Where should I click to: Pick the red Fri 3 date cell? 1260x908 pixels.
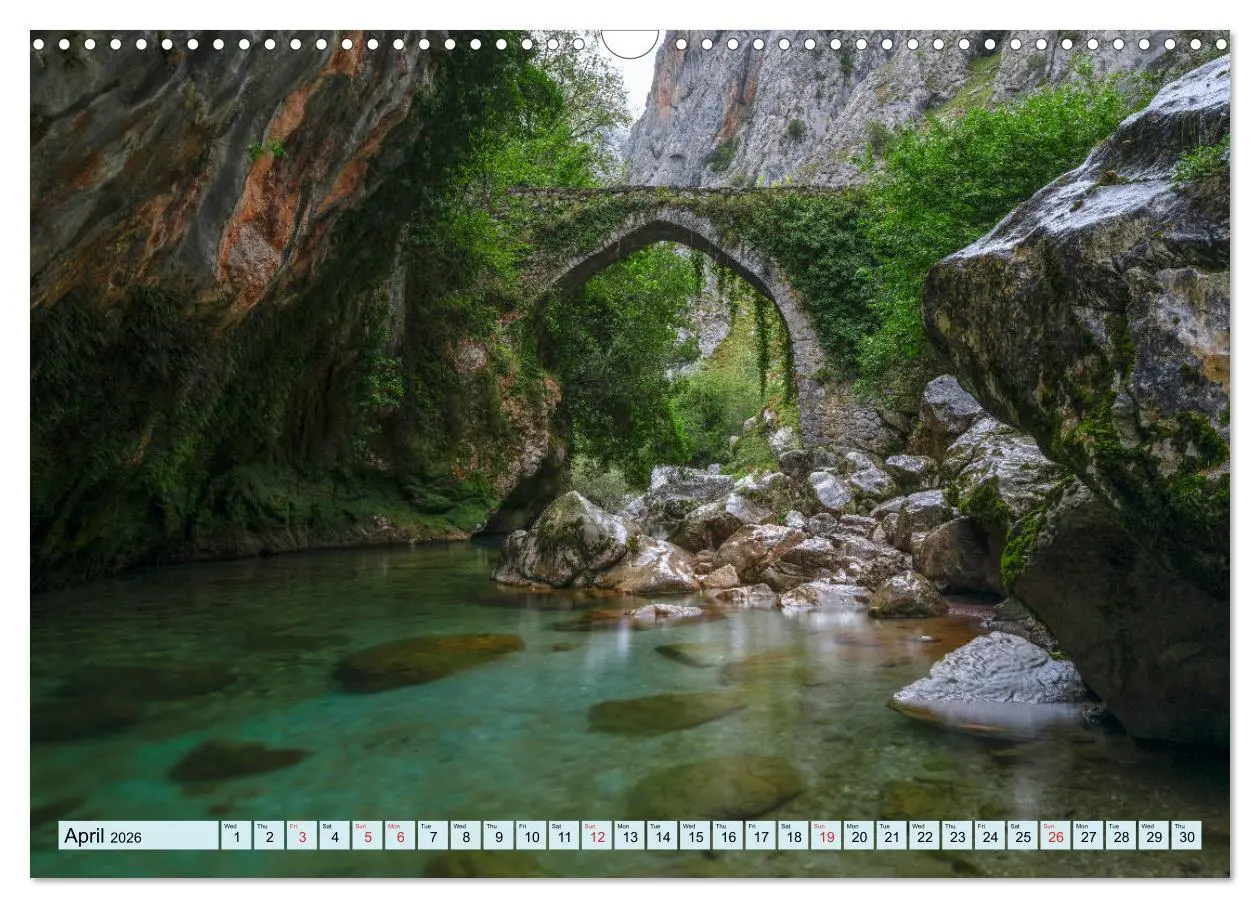(x=302, y=836)
